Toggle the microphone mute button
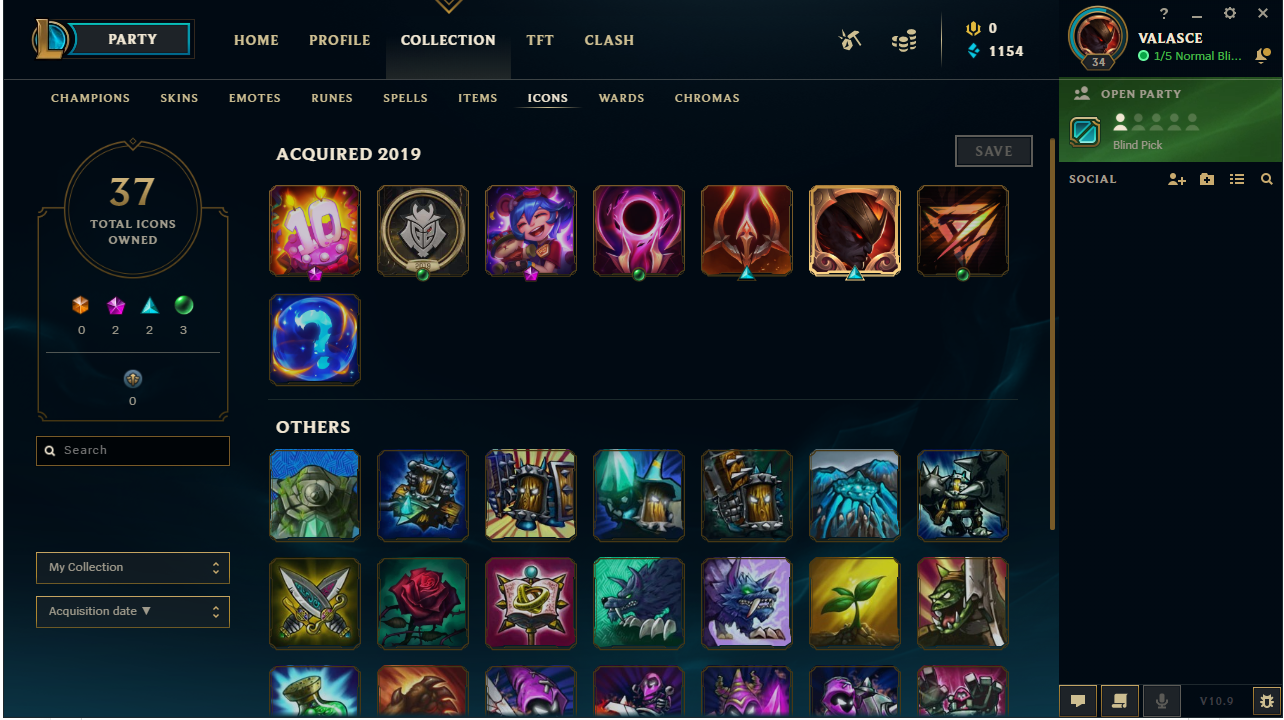 coord(1162,701)
